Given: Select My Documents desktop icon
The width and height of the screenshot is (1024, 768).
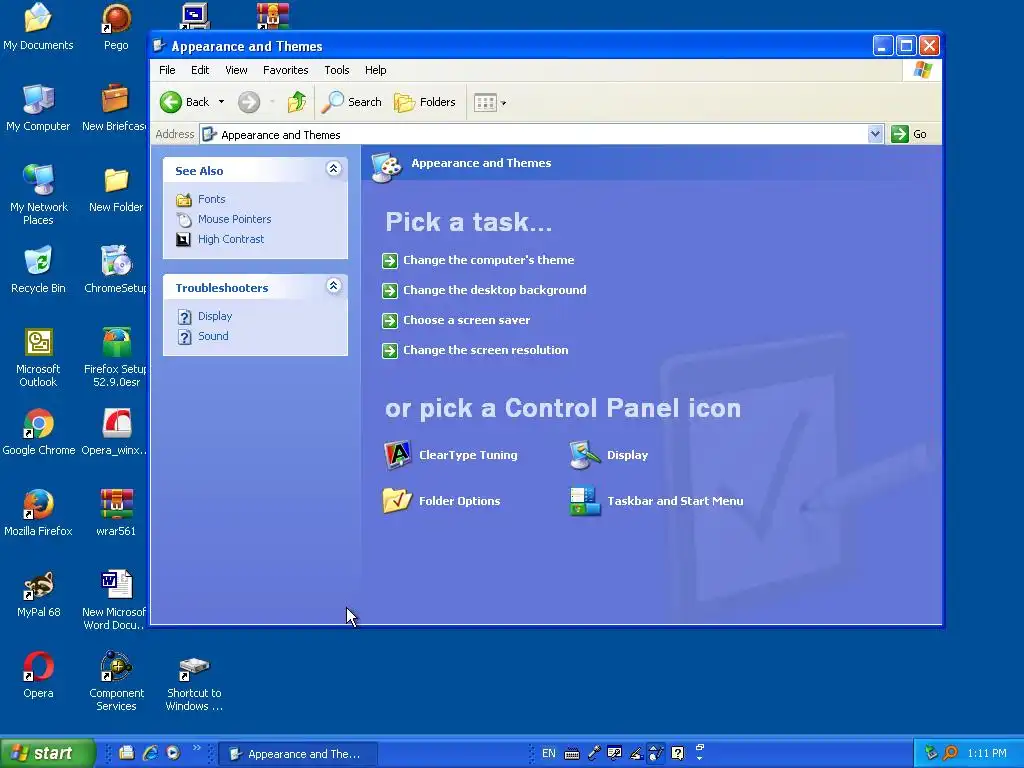Looking at the screenshot, I should coord(38,27).
